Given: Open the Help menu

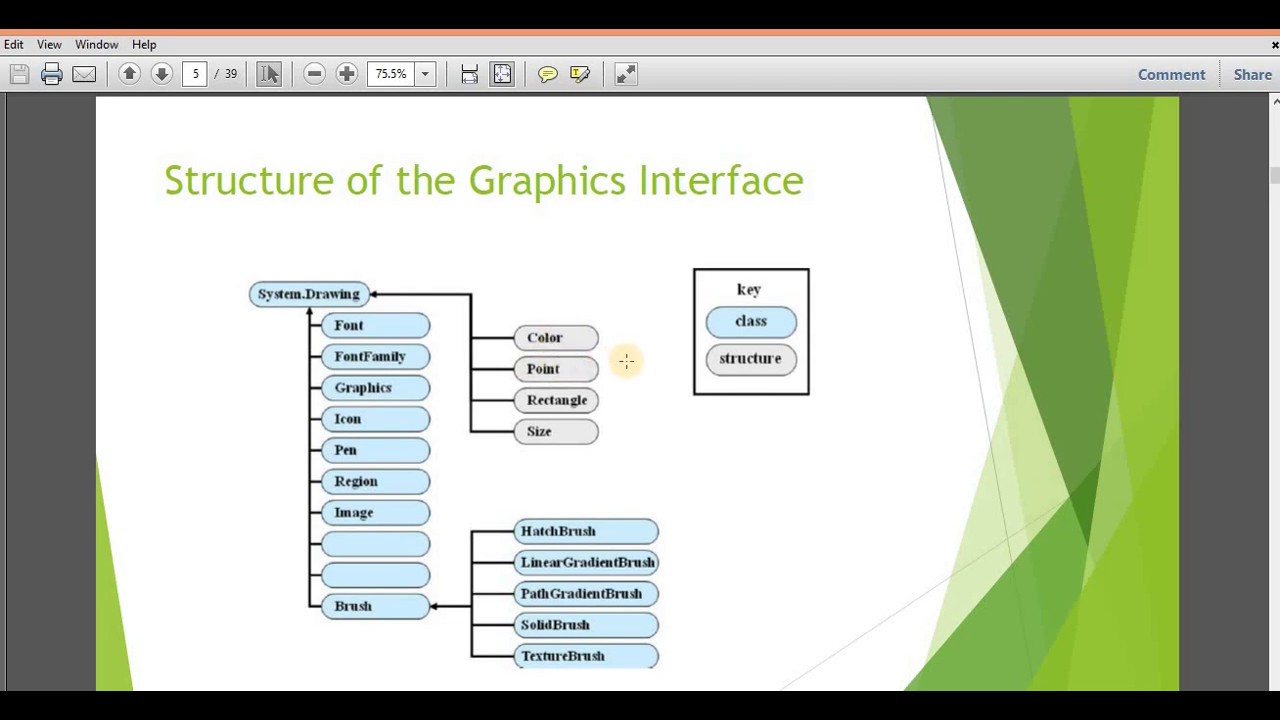Looking at the screenshot, I should click(x=144, y=44).
